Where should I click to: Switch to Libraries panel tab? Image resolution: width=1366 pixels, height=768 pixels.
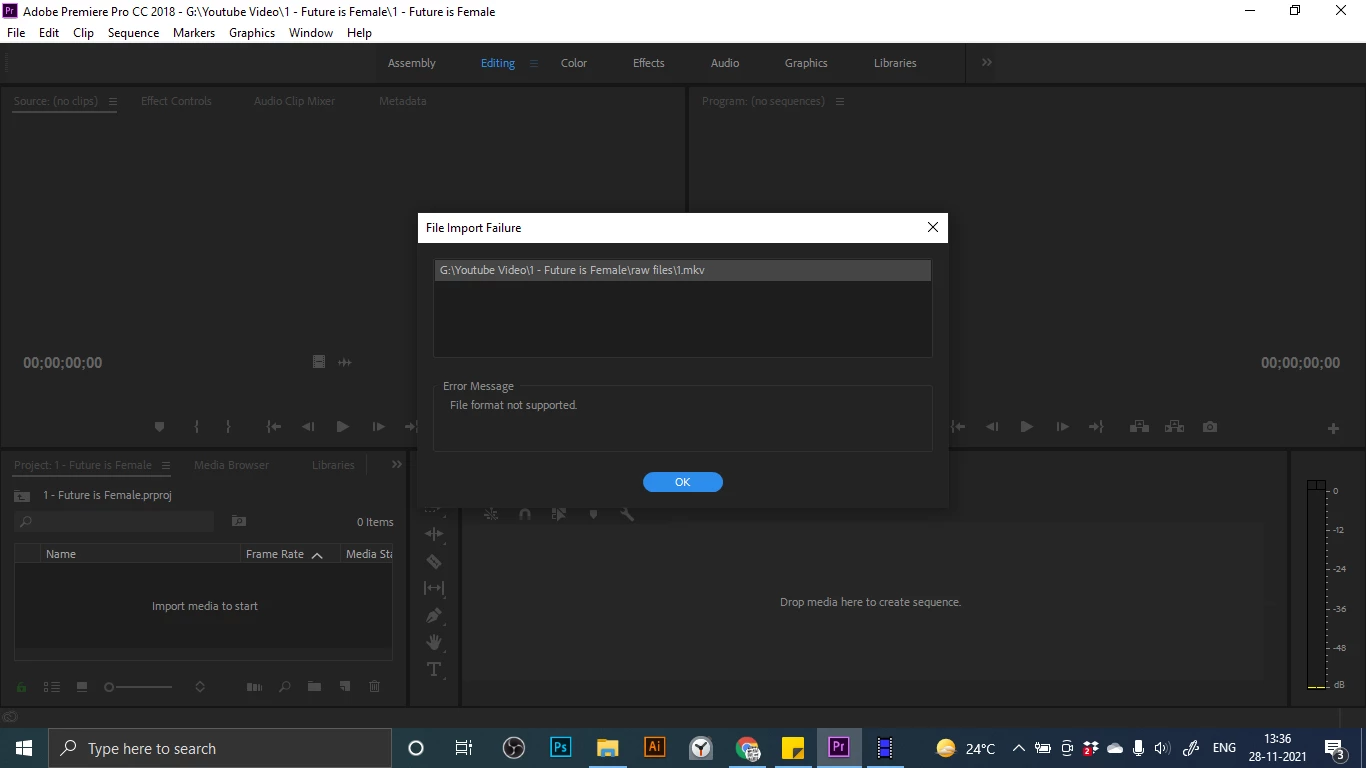(333, 465)
